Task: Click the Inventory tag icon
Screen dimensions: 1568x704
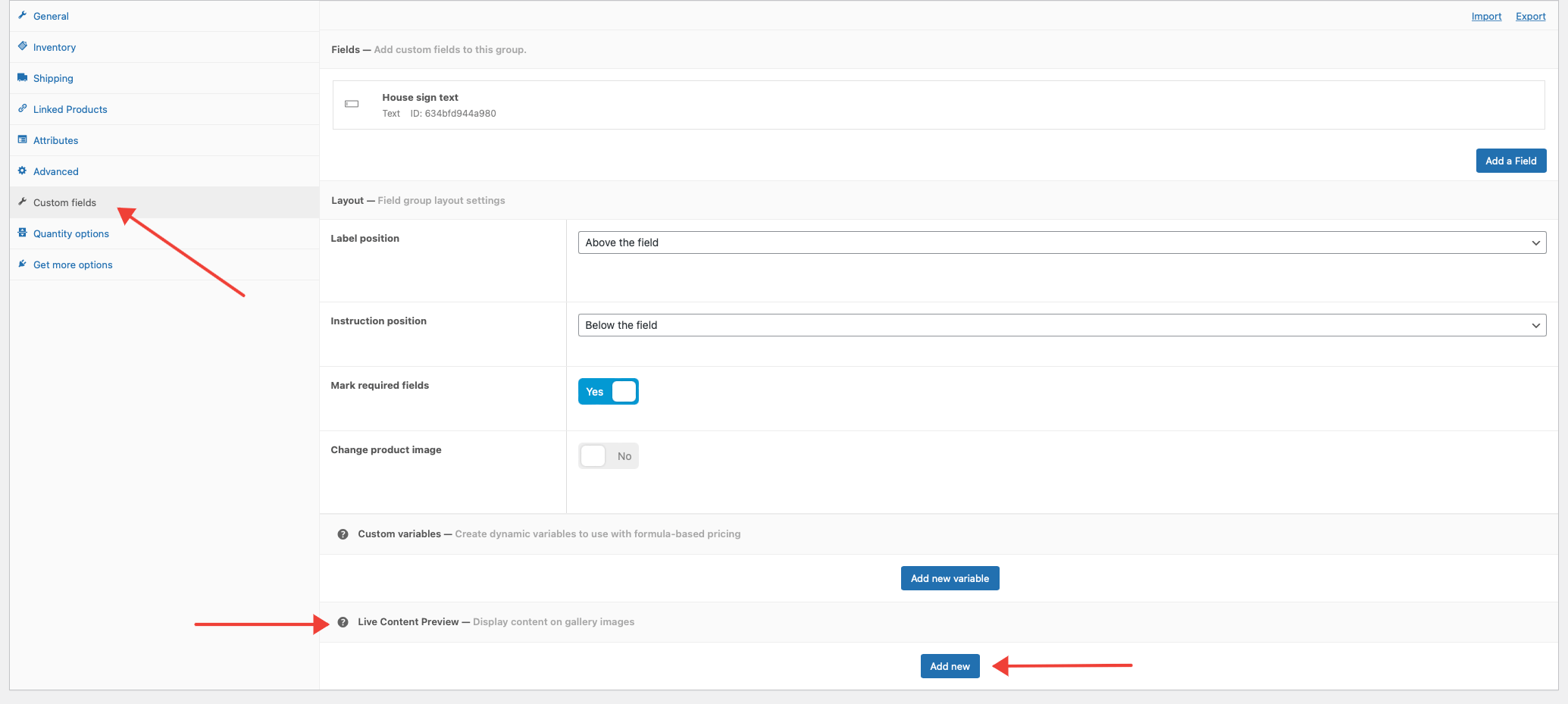Action: [23, 46]
